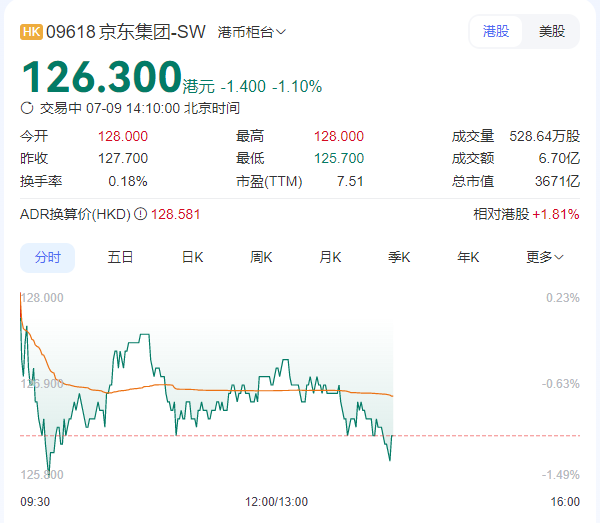
Task: Click the ADR换算价(HKD) label
Action: (75, 214)
